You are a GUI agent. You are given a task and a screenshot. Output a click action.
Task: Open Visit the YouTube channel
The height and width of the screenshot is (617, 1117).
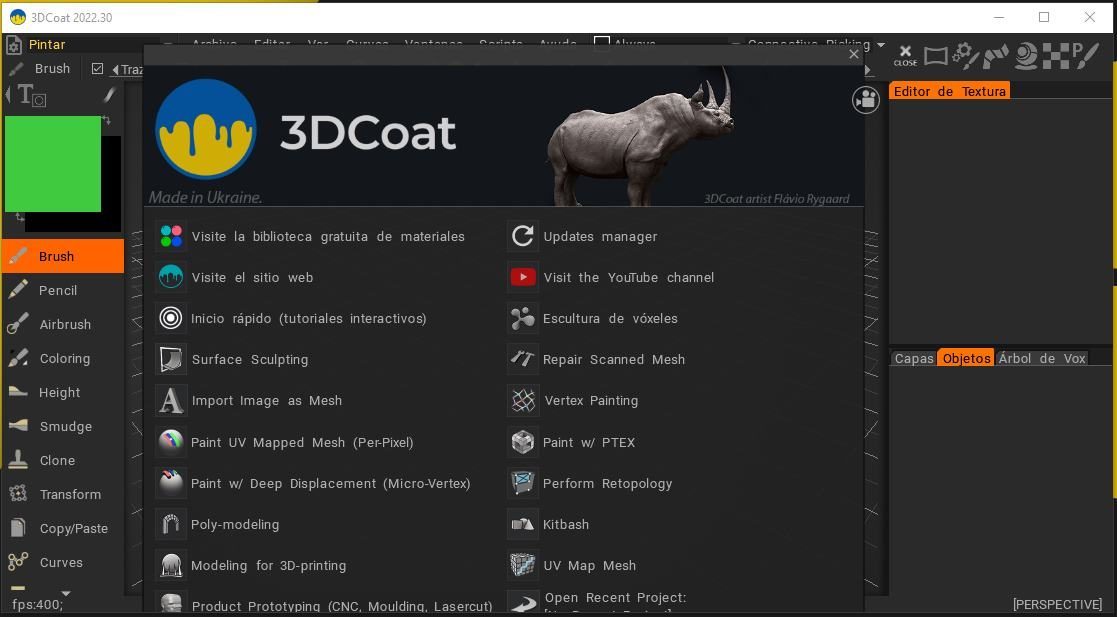pos(611,277)
